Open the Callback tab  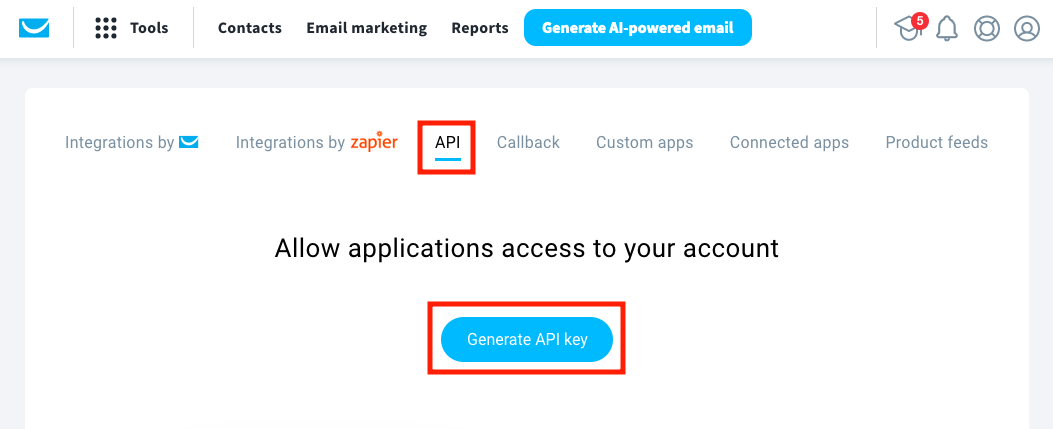click(528, 142)
